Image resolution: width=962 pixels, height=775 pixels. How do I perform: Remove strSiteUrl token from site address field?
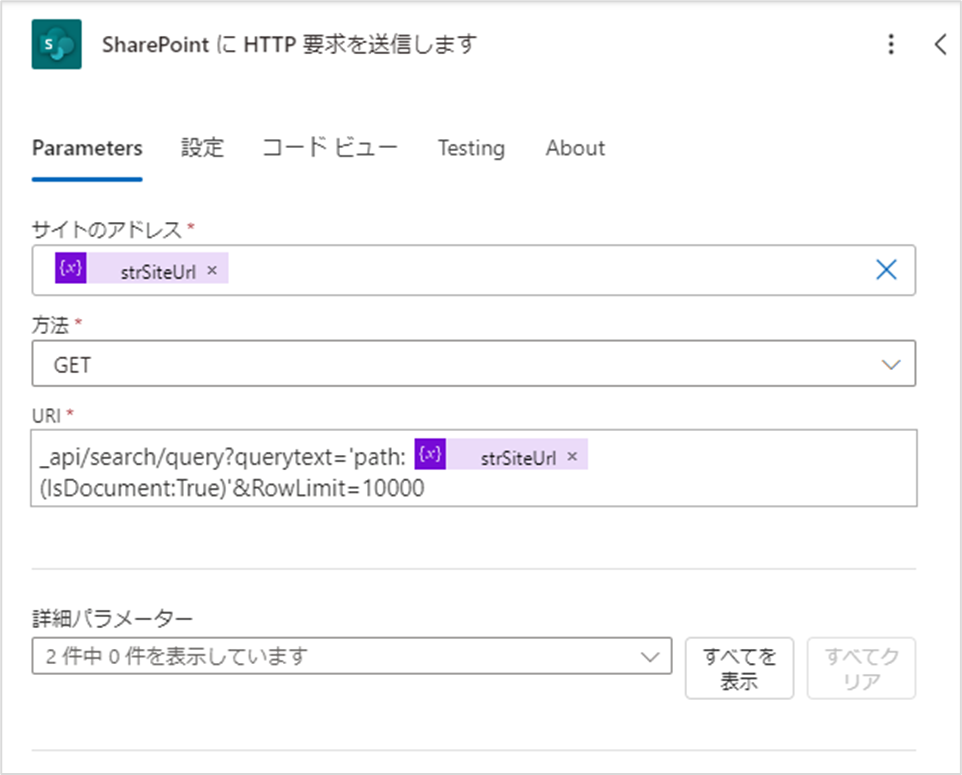212,270
